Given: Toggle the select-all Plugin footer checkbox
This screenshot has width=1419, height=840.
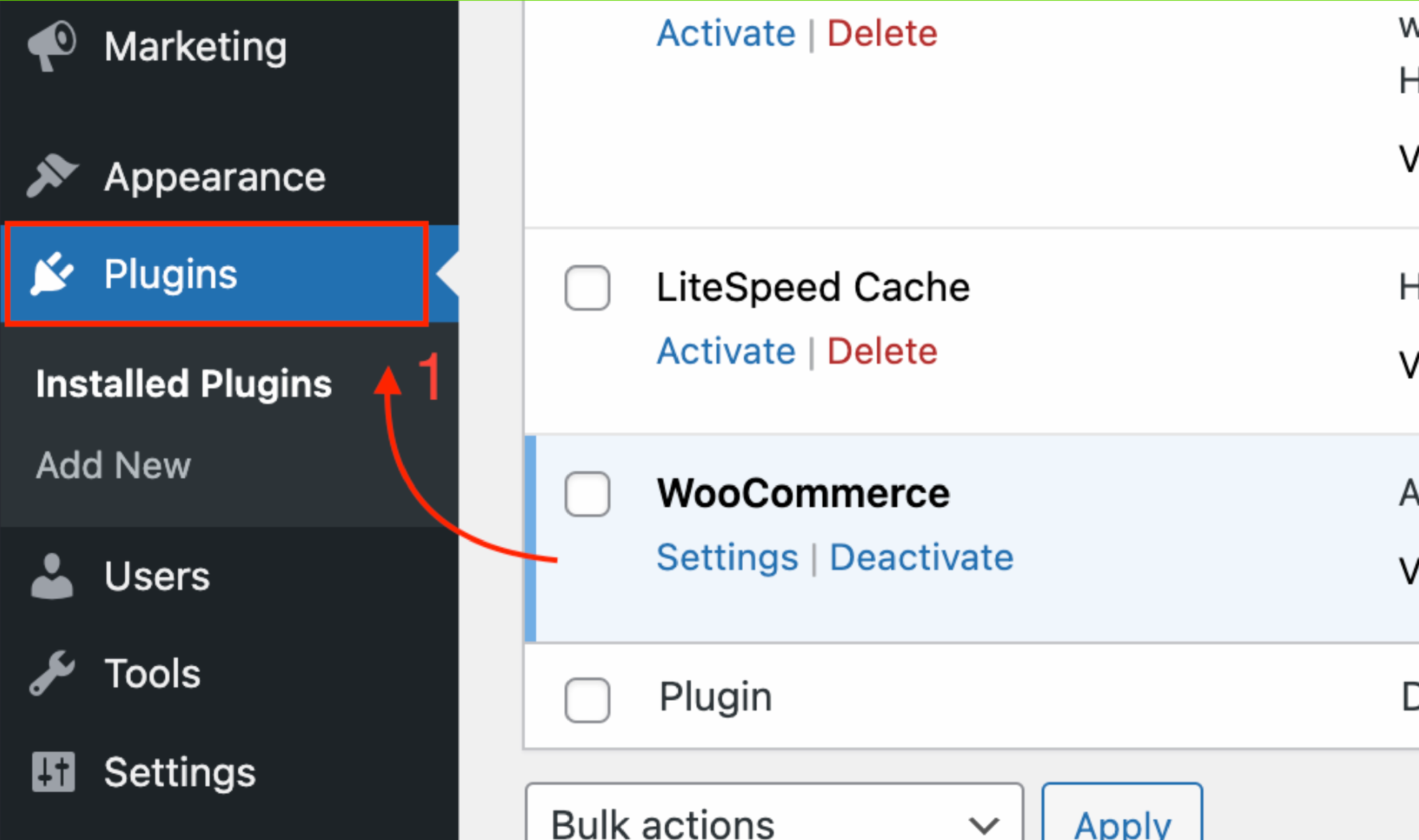Looking at the screenshot, I should pyautogui.click(x=587, y=699).
